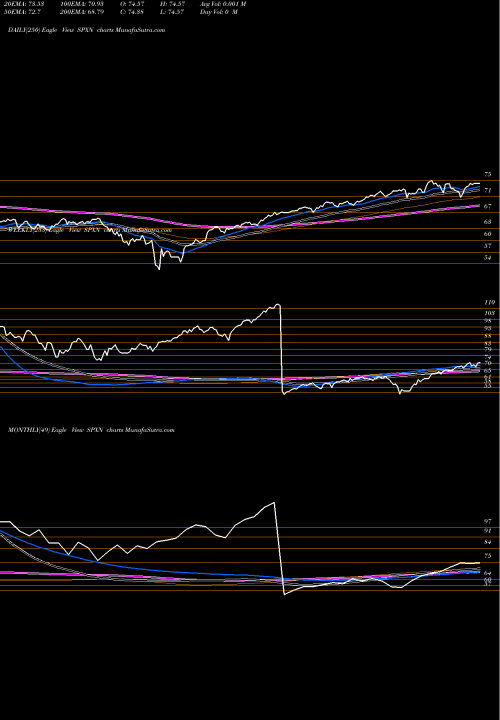Viewport: 500px width, 720px height.
Task: Click the MONTHLY(49) Eagle View chart title
Action: point(91,430)
